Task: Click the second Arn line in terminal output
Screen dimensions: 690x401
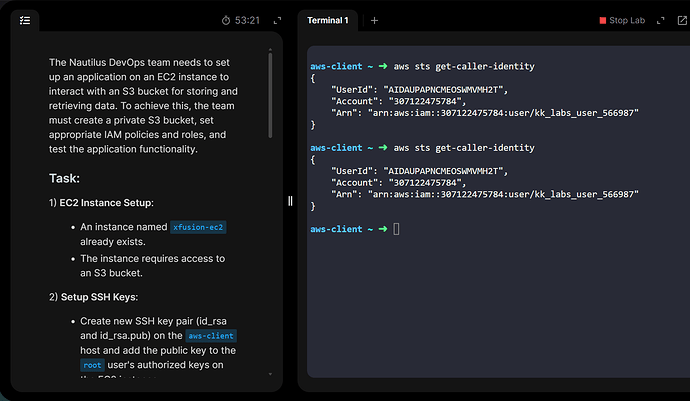Action: (484, 195)
